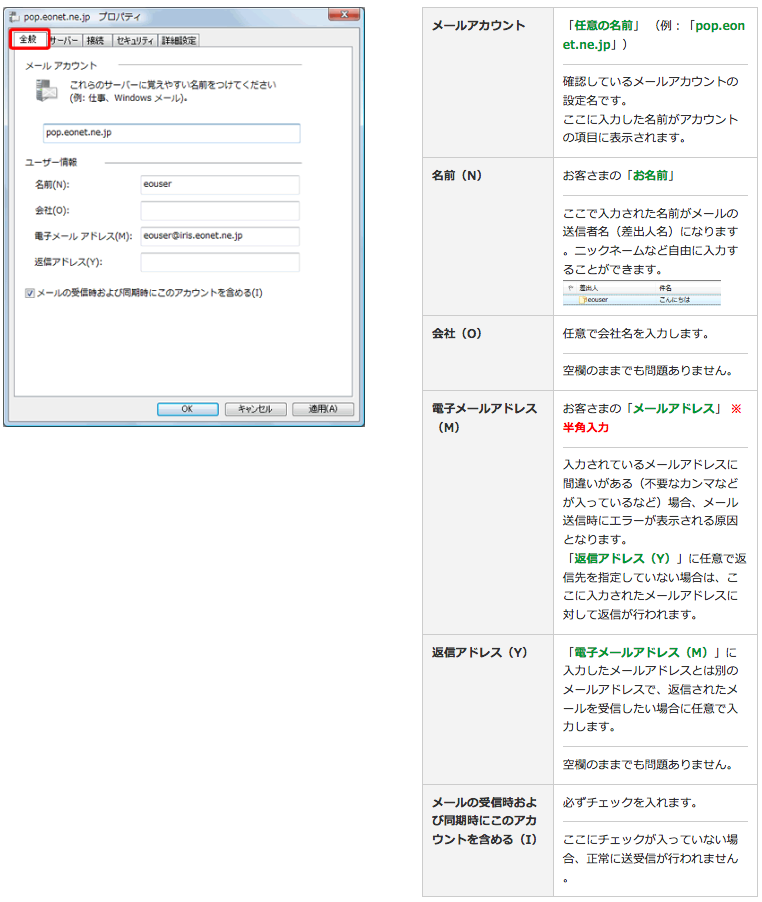
Task: Open the 接続 tab
Action: [95, 40]
